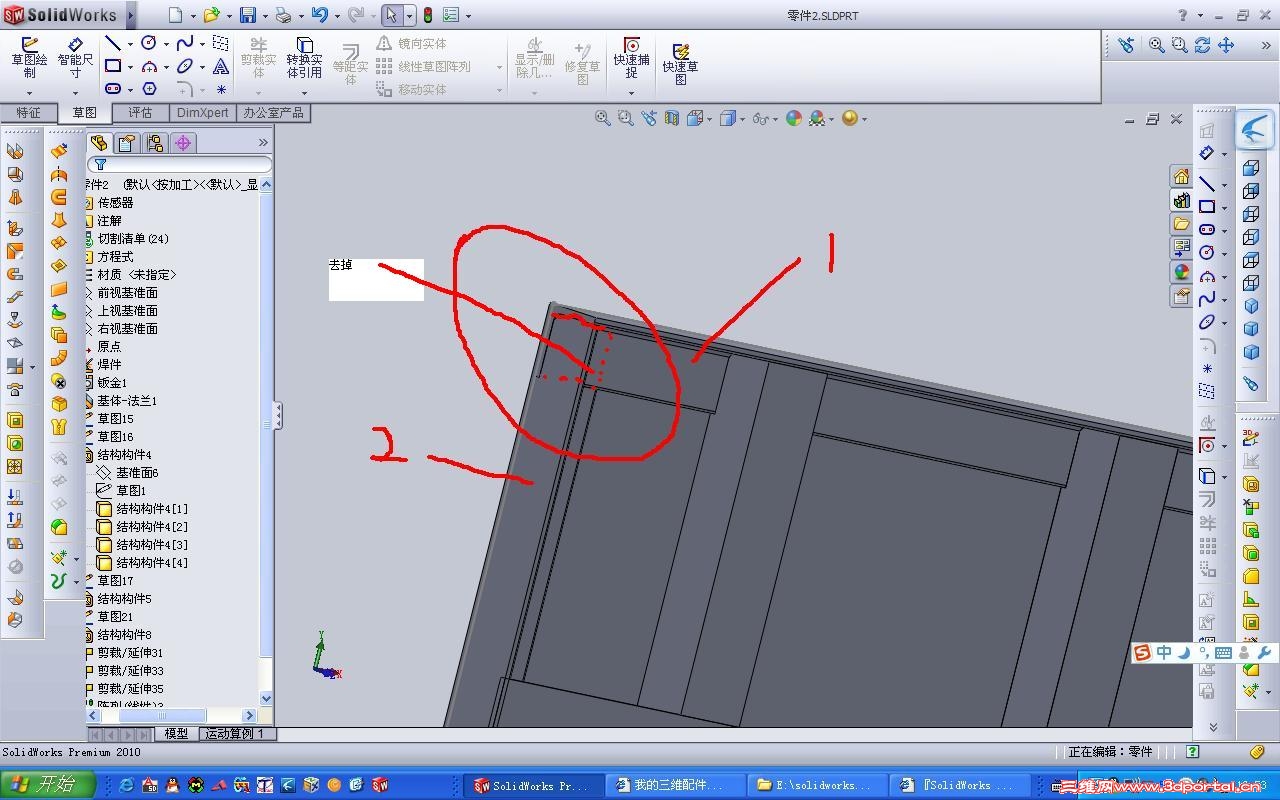
Task: Select the Circle sketch tool in the ribbon
Action: [x=149, y=43]
